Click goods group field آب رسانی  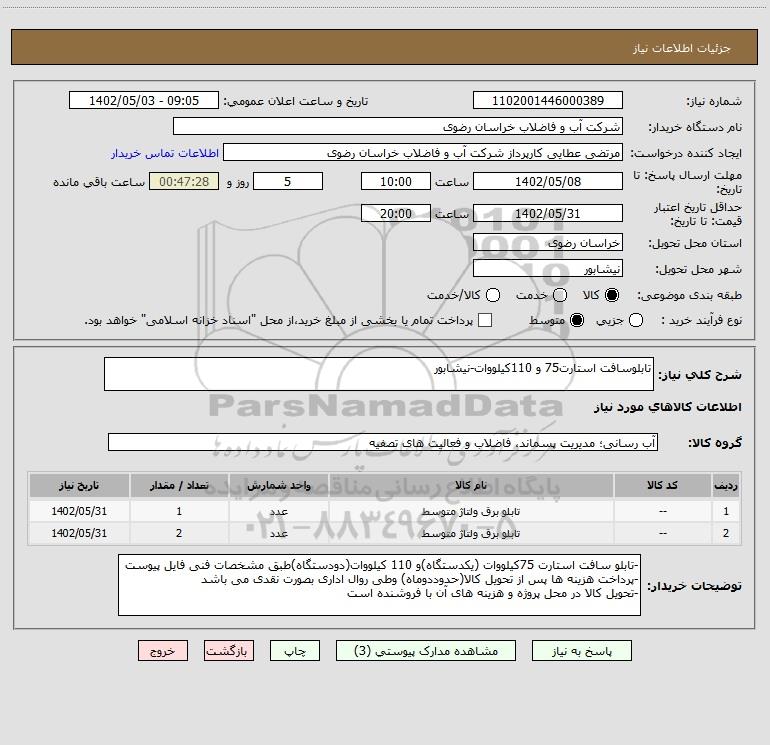383,442
